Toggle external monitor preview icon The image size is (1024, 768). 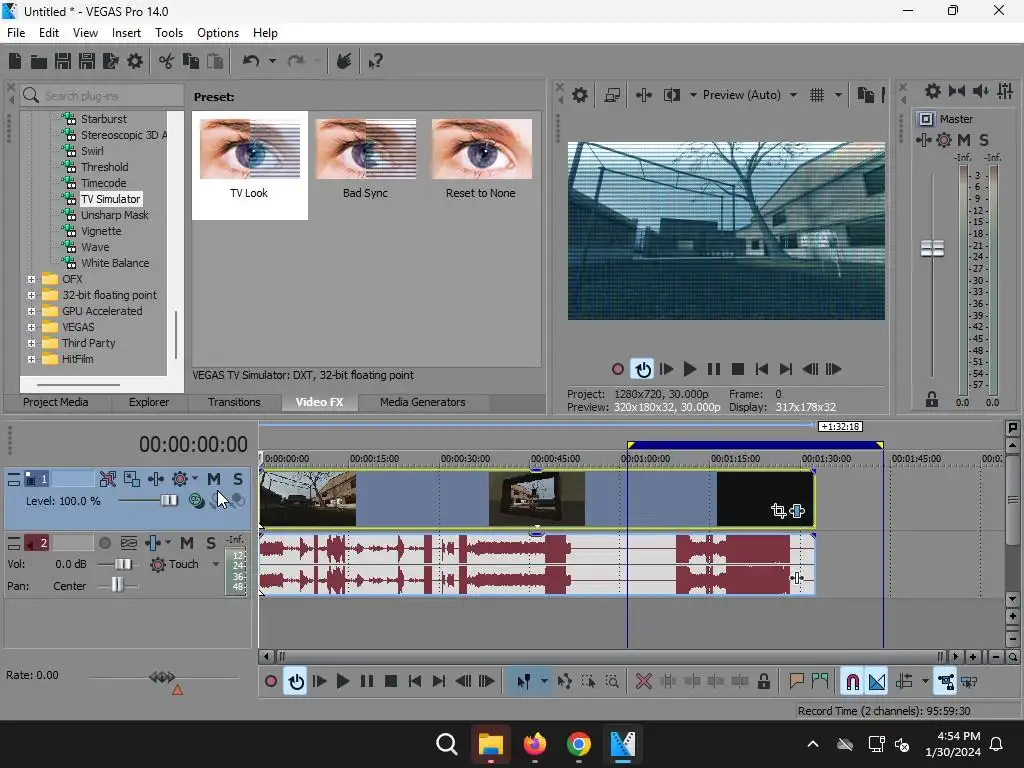click(612, 95)
